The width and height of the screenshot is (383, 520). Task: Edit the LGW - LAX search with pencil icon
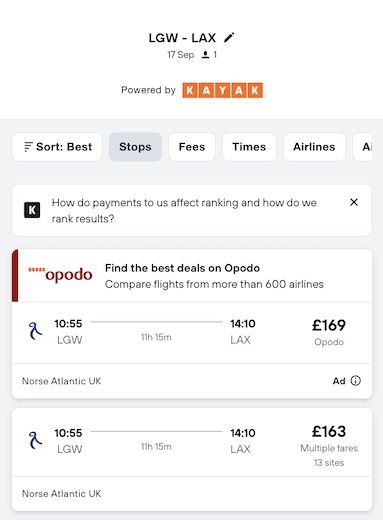pyautogui.click(x=229, y=38)
